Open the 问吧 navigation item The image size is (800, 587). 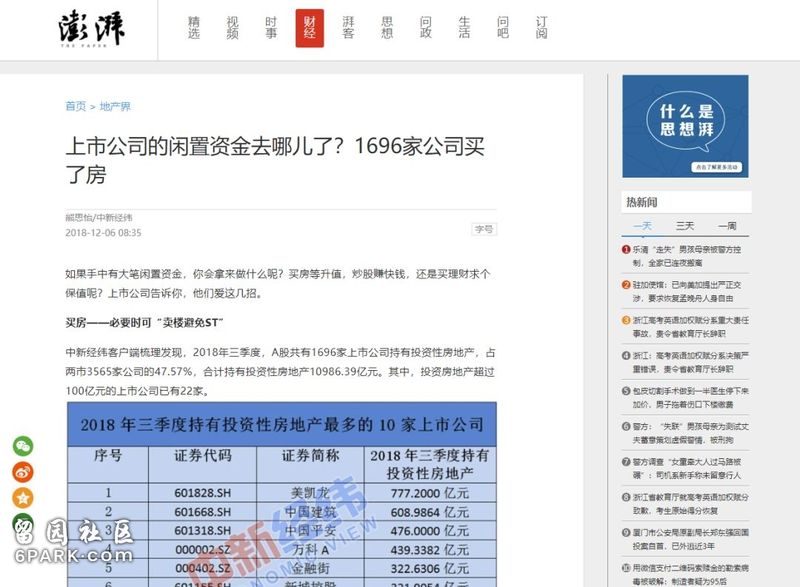coord(503,28)
